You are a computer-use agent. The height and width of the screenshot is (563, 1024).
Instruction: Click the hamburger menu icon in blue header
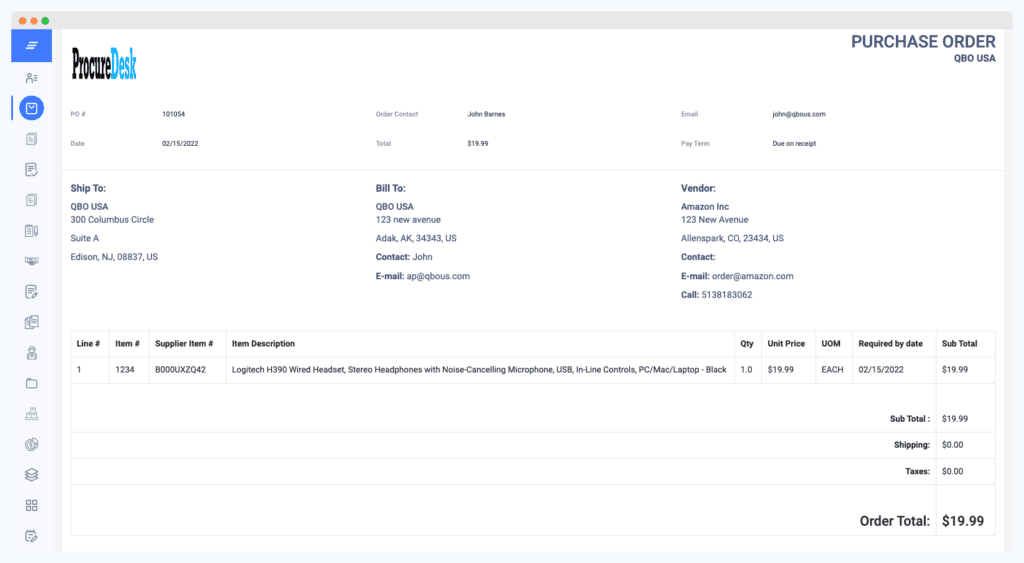click(x=31, y=46)
